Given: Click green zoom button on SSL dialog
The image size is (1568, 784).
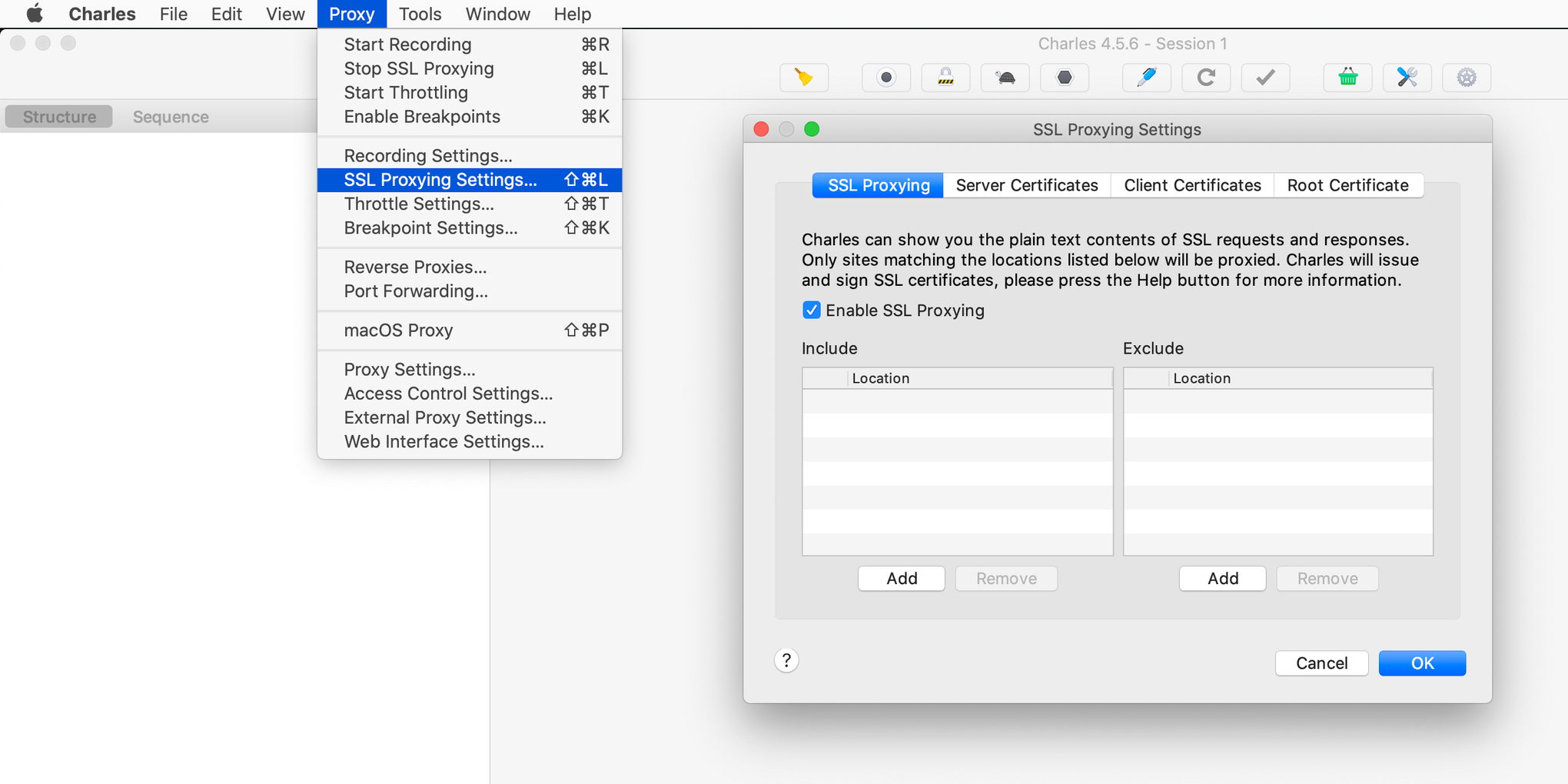Looking at the screenshot, I should pyautogui.click(x=812, y=129).
